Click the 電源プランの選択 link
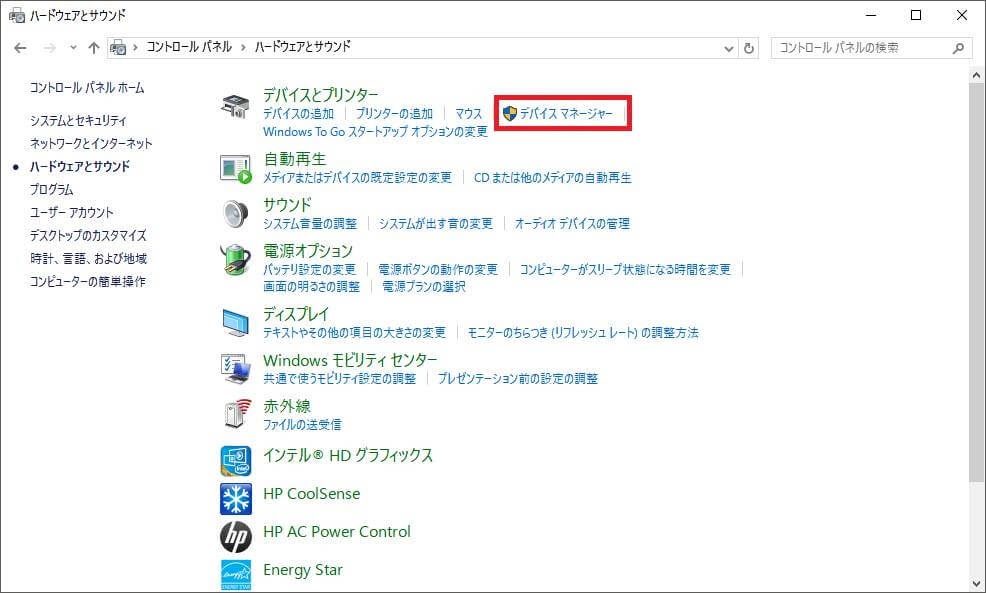 tap(423, 287)
